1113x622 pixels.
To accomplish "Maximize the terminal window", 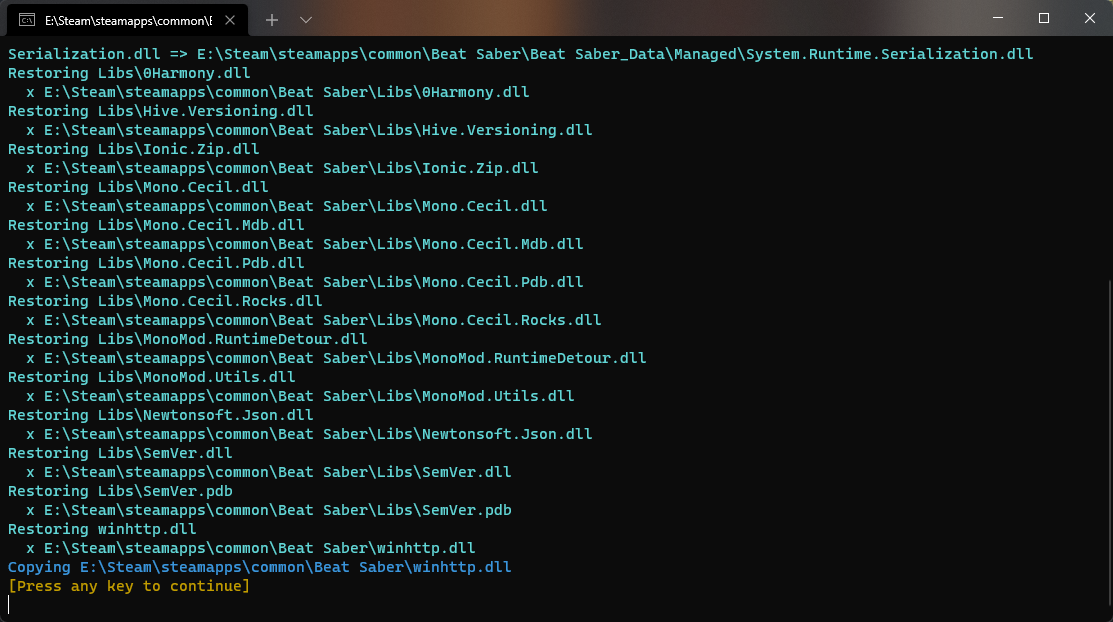I will (1044, 18).
